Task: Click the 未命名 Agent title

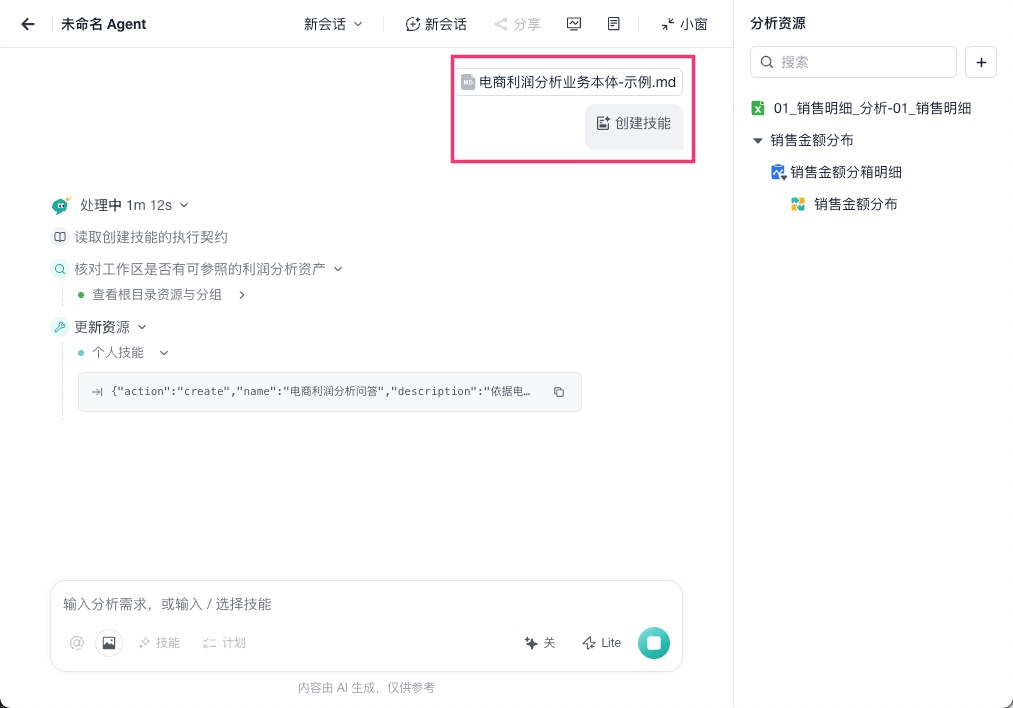Action: tap(103, 25)
